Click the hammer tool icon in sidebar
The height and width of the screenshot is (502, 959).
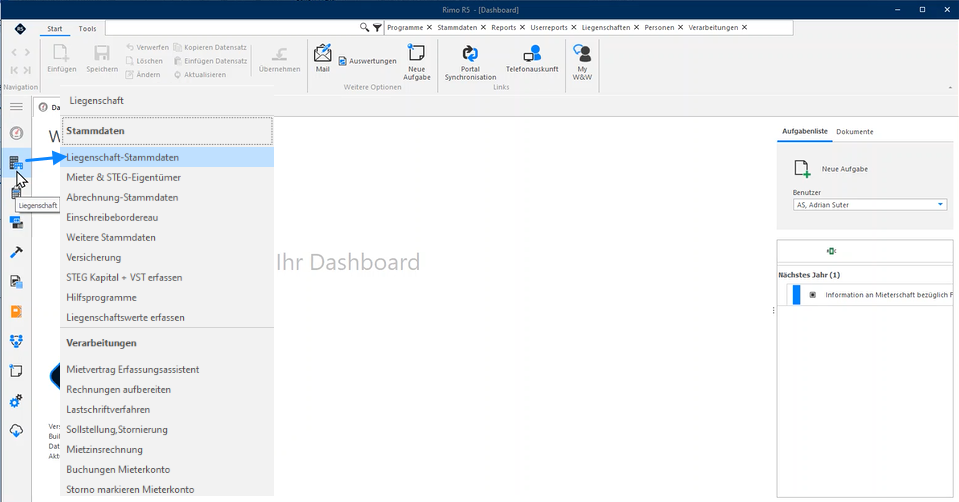(17, 252)
